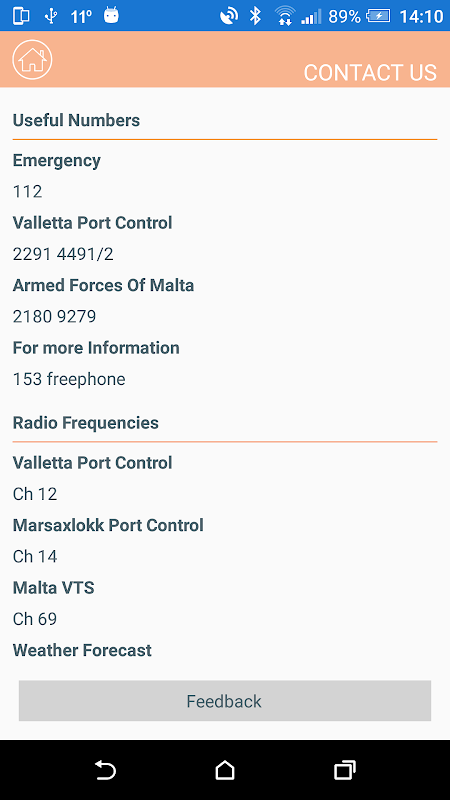Dial the 153 freephone number
This screenshot has height=800, width=450.
[69, 379]
